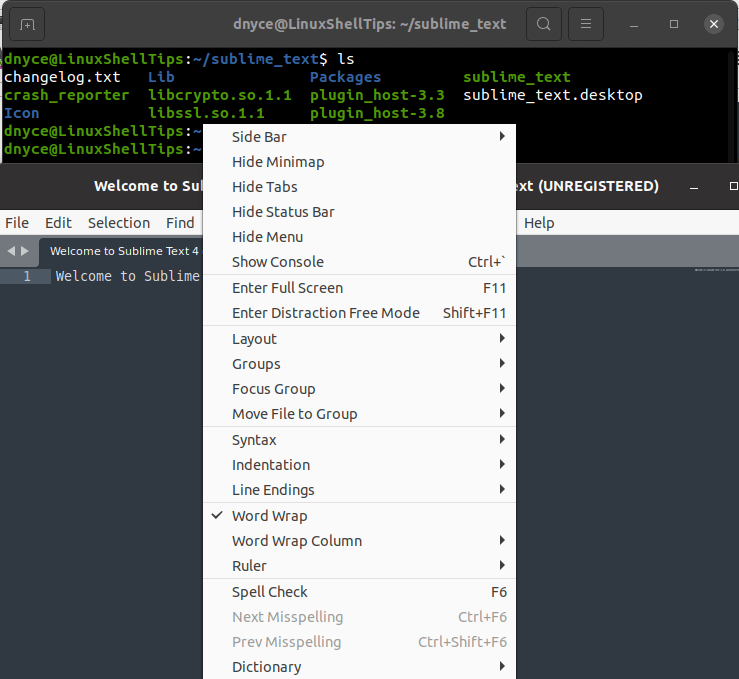
Task: Click 'plugin_host-3.3' in terminal listing
Action: [x=377, y=96]
